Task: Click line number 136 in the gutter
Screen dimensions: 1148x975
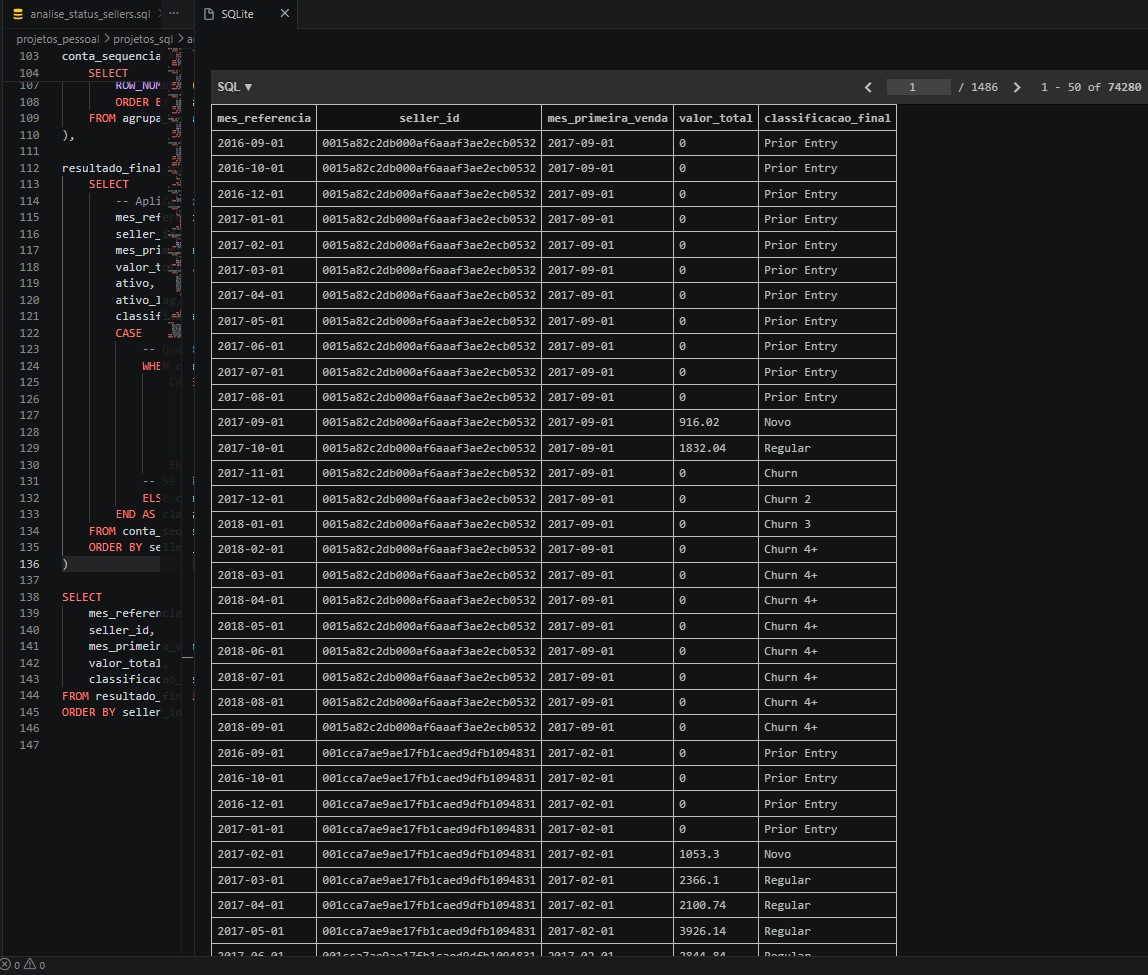Action: pos(29,564)
